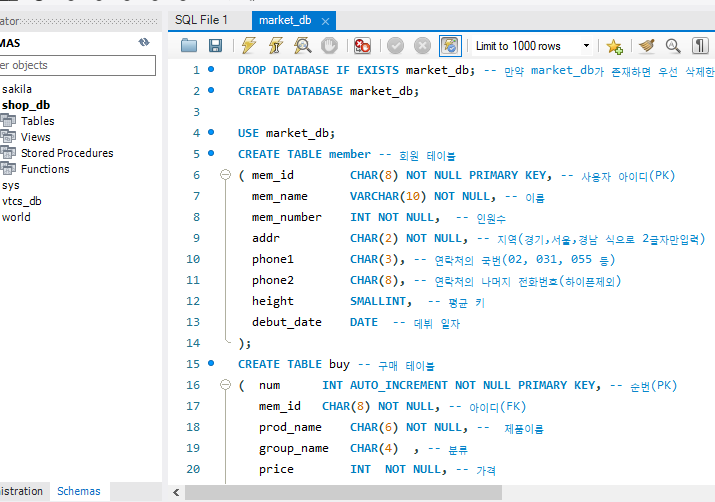The height and width of the screenshot is (502, 715).
Task: Click 'price' column on line 20
Action: [x=276, y=469]
